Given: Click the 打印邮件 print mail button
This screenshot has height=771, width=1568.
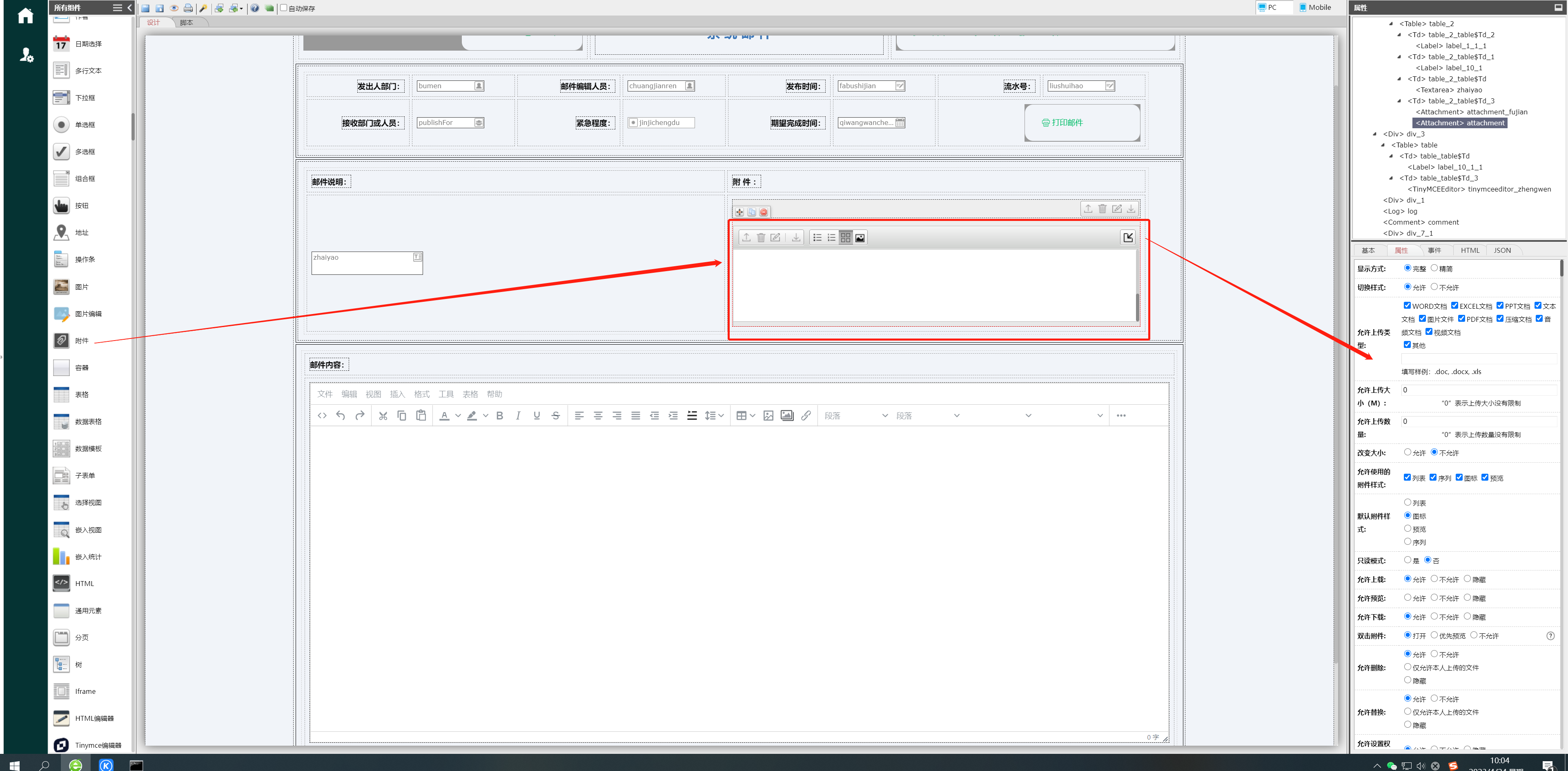Looking at the screenshot, I should click(x=1082, y=123).
